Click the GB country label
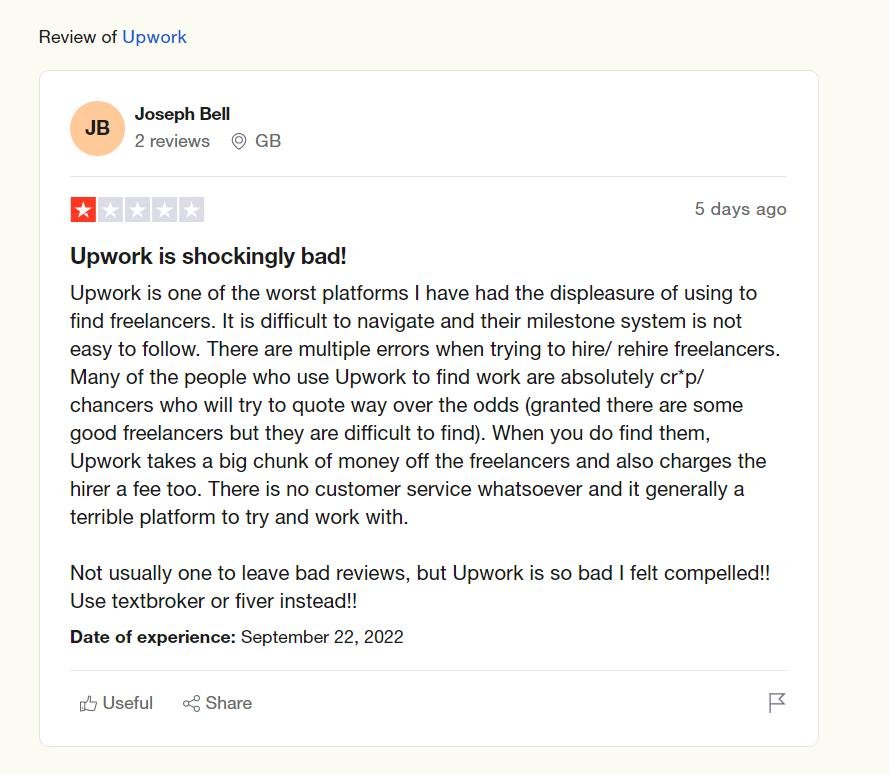The height and width of the screenshot is (774, 889). [268, 141]
